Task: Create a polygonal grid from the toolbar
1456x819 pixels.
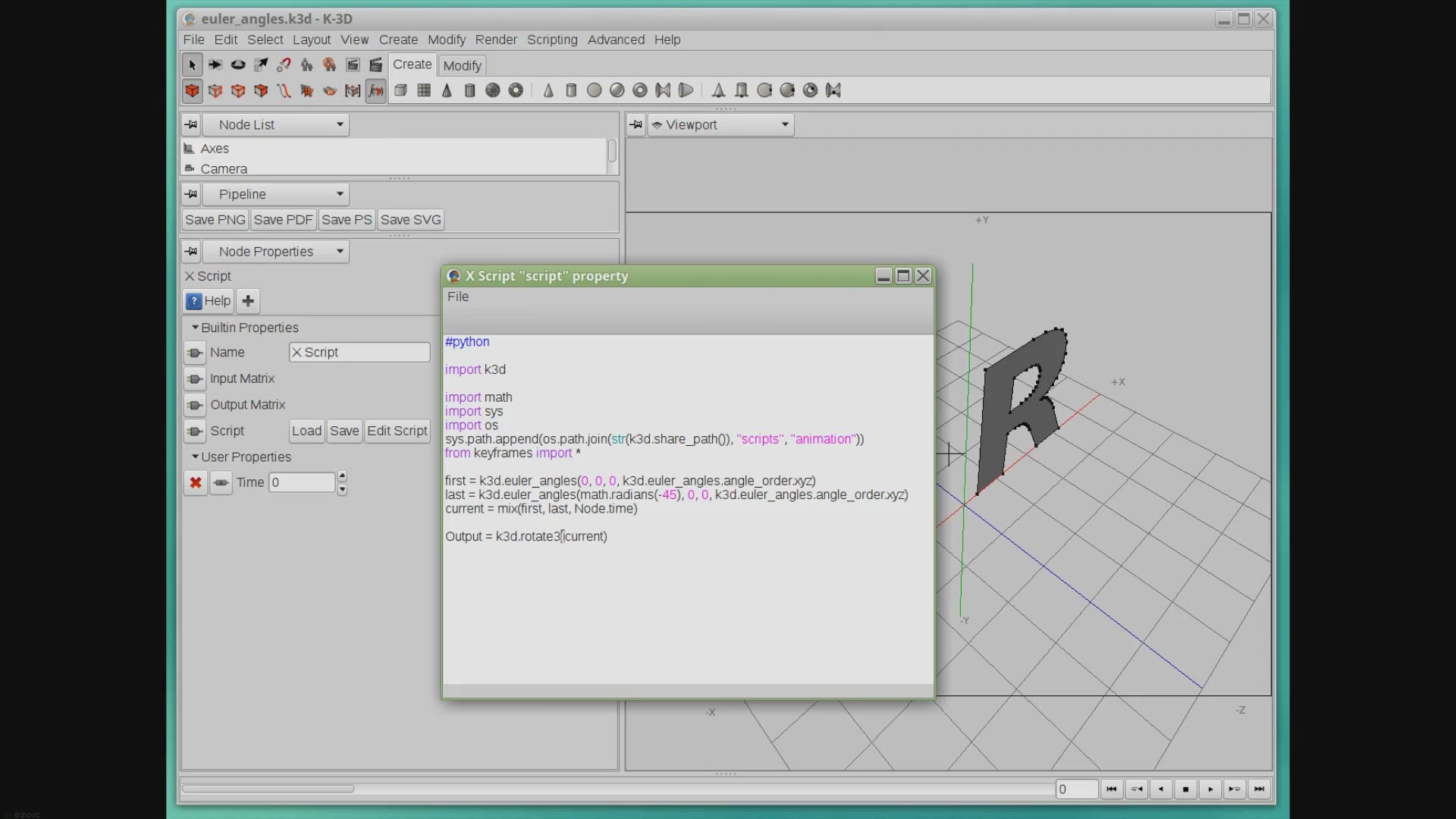Action: point(424,91)
